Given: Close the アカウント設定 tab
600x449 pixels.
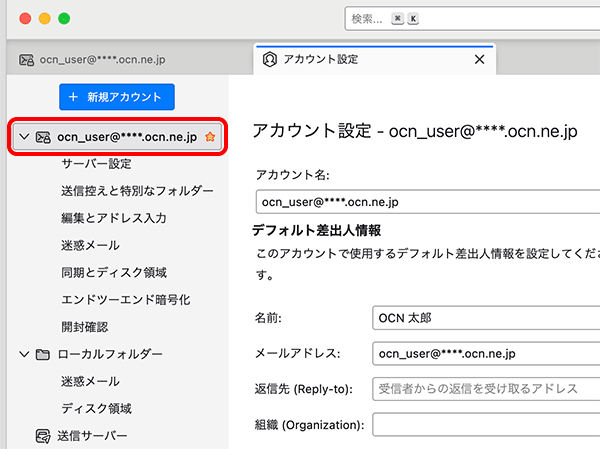Looking at the screenshot, I should tap(479, 59).
